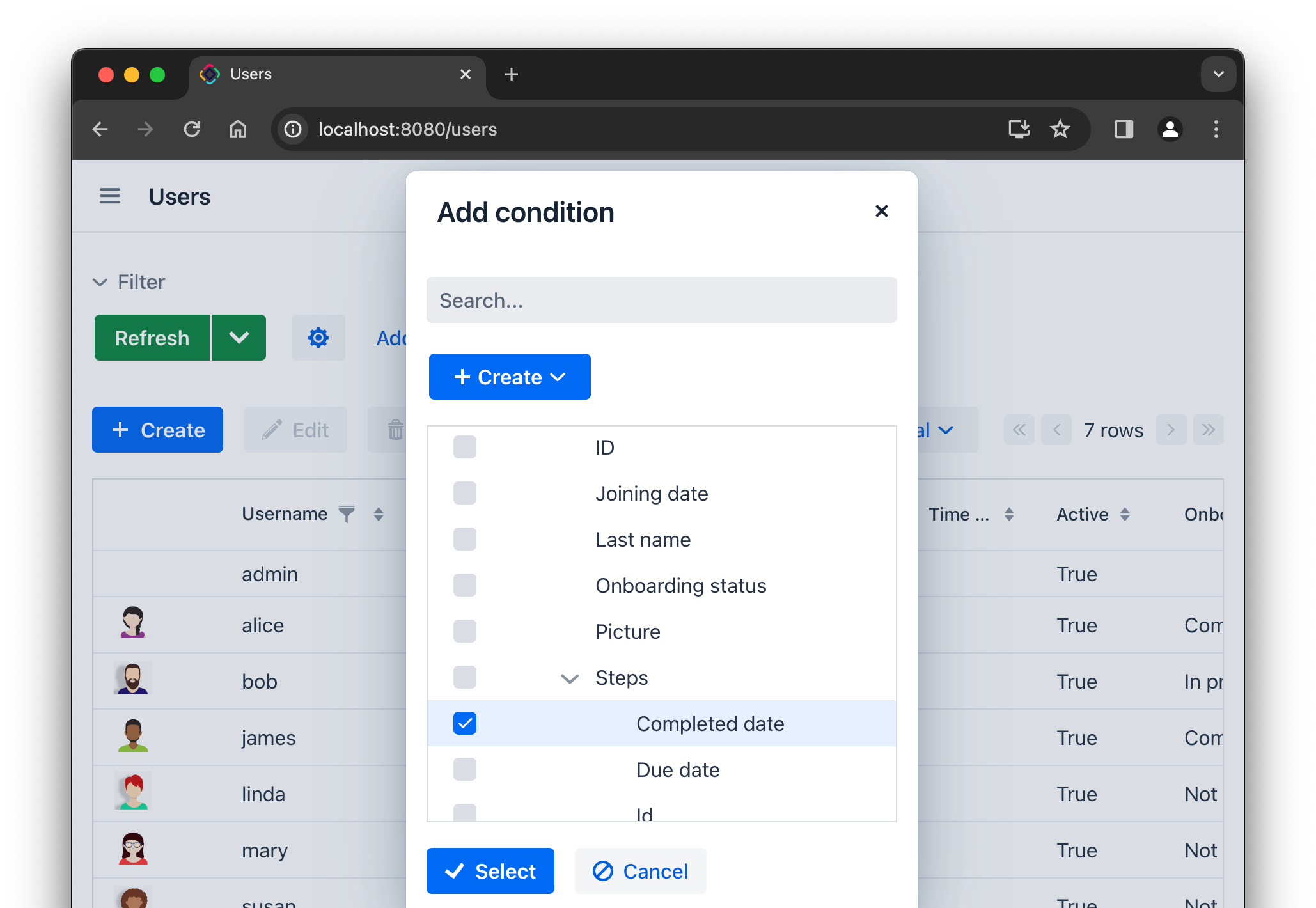
Task: Collapse the Steps group in the list
Action: (x=568, y=678)
